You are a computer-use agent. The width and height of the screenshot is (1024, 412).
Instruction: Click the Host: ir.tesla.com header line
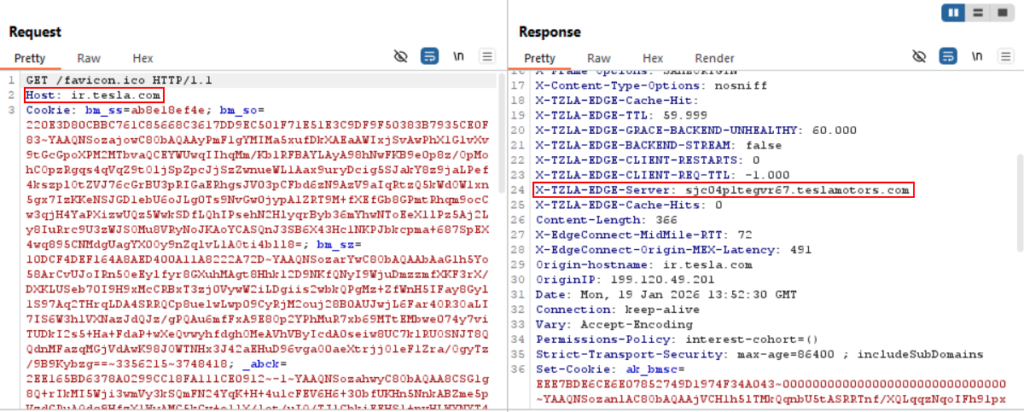coord(76,94)
